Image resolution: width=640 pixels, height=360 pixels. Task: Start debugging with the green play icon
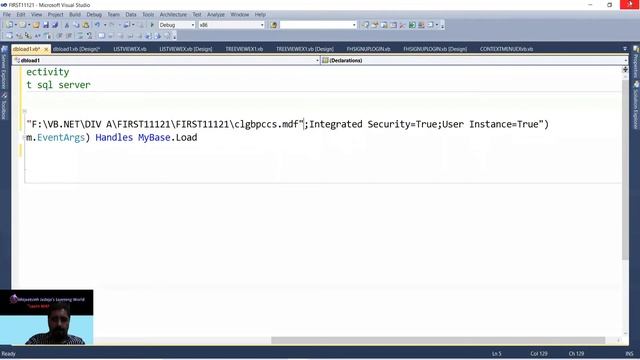coord(152,25)
